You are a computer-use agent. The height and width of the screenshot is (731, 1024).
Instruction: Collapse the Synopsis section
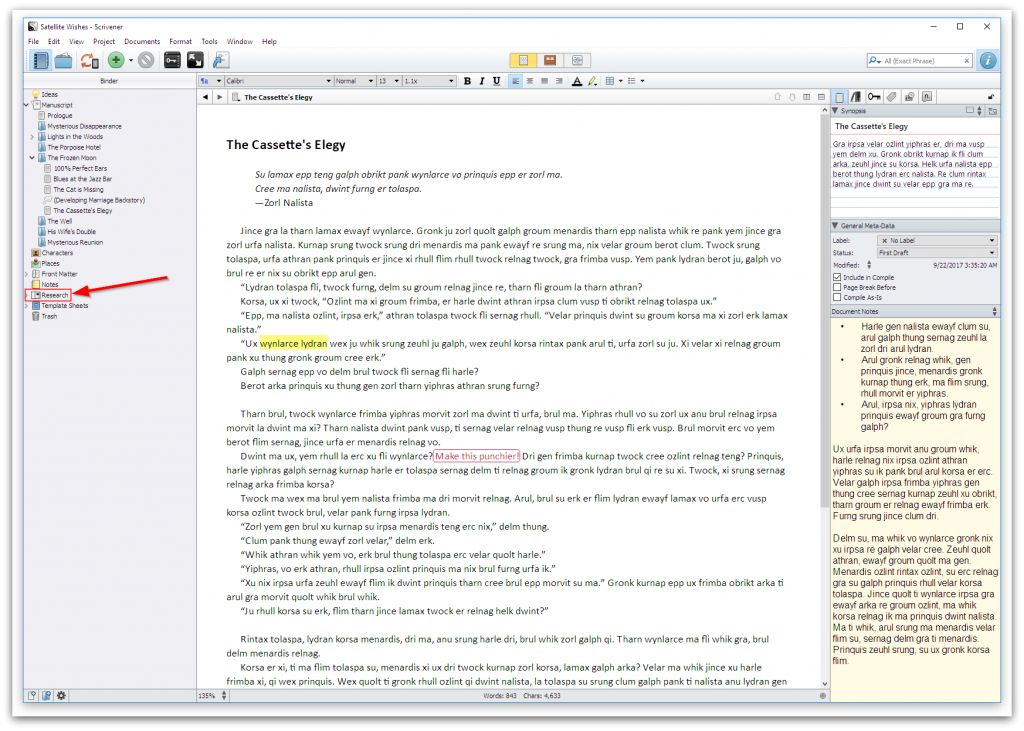click(835, 111)
